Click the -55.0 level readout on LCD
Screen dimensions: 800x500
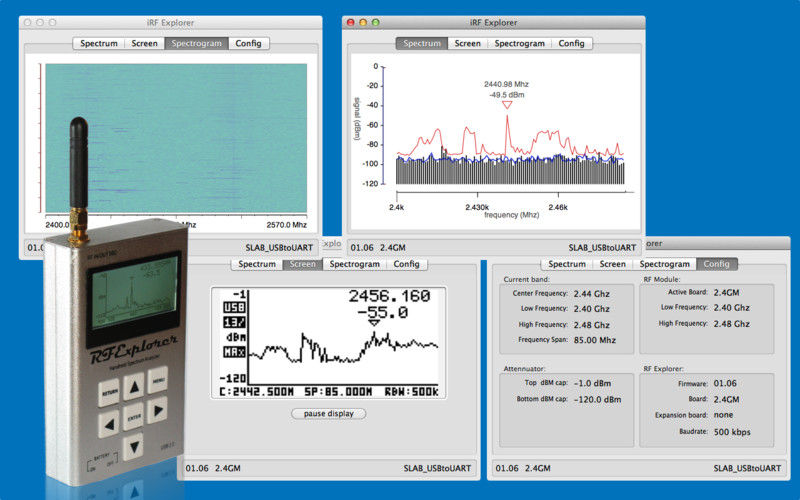(x=383, y=312)
